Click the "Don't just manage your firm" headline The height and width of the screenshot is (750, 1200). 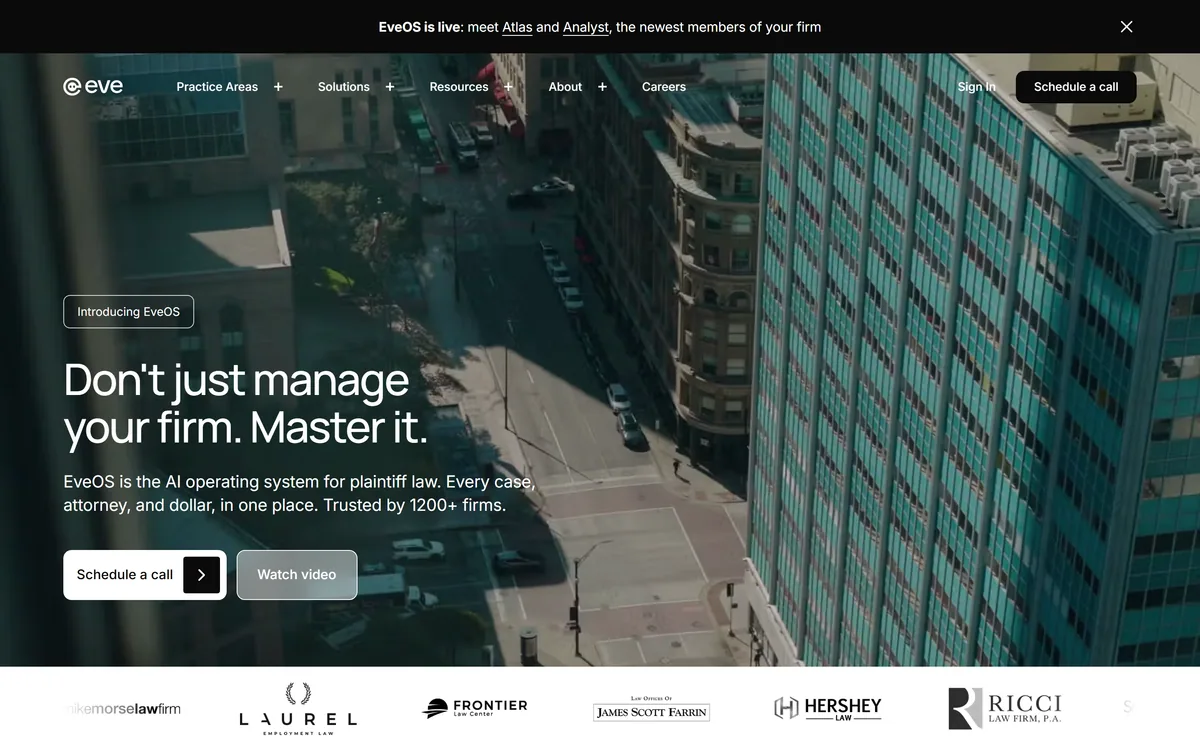click(x=246, y=404)
